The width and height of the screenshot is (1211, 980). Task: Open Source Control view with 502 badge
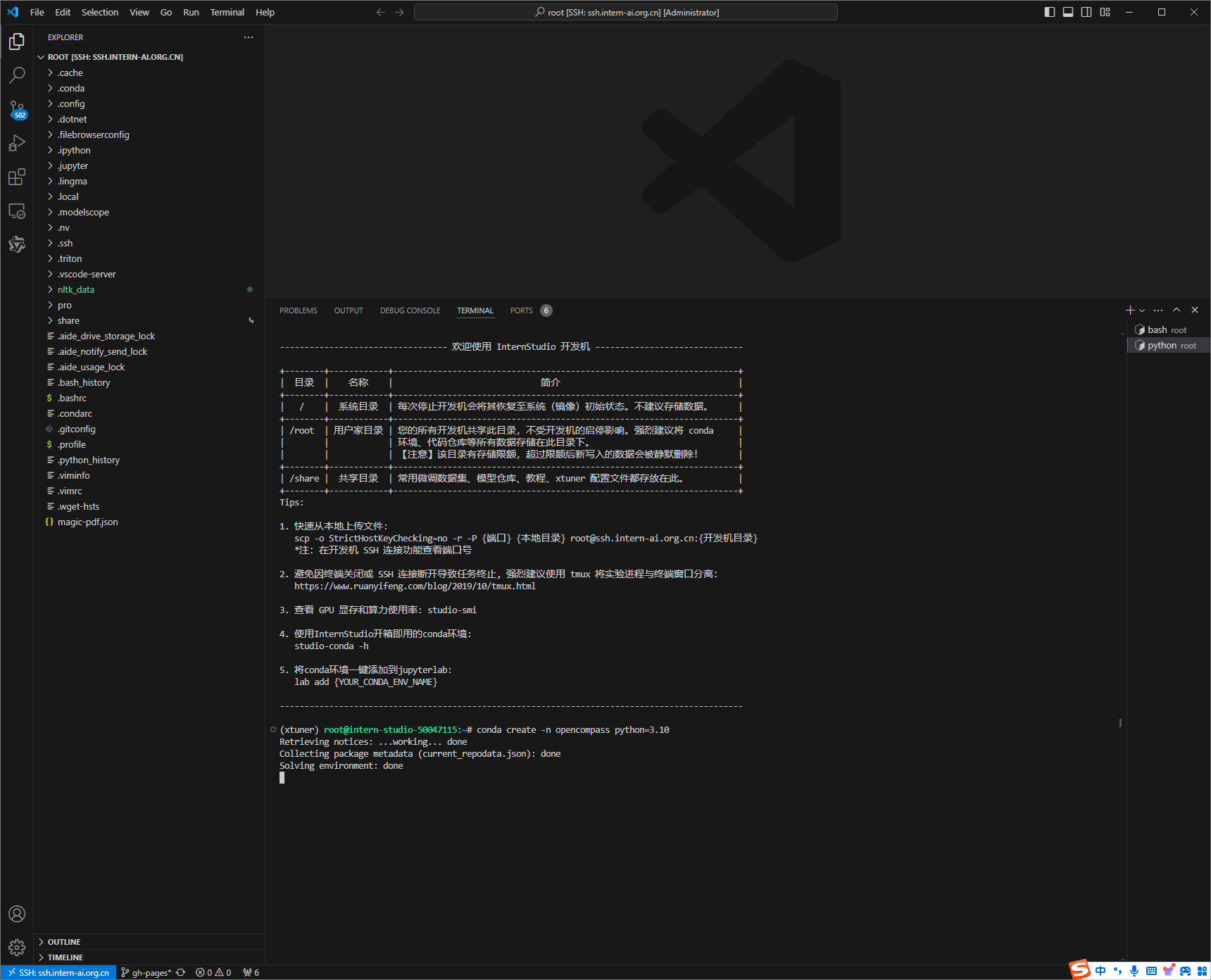tap(17, 109)
